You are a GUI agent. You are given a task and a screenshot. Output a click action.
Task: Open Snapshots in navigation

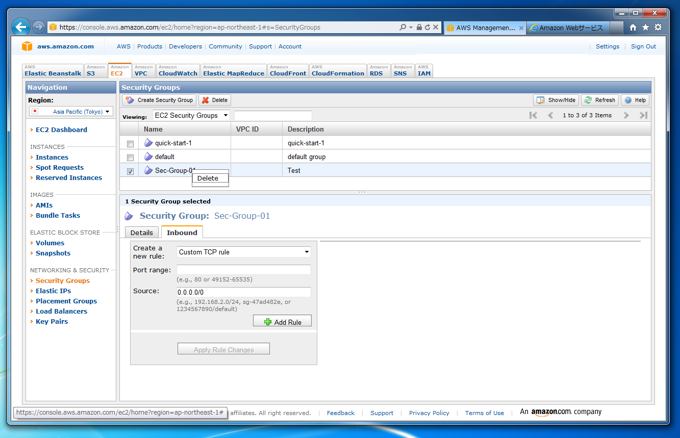point(52,253)
